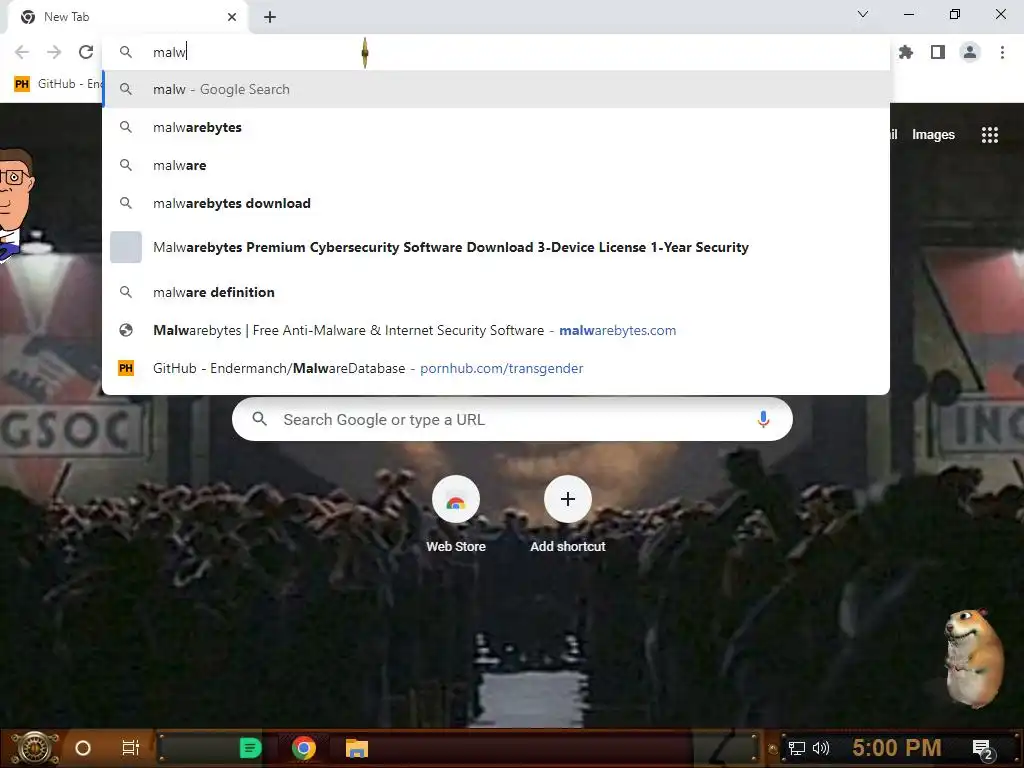Open a new tab with plus button
This screenshot has width=1024, height=768.
point(270,17)
